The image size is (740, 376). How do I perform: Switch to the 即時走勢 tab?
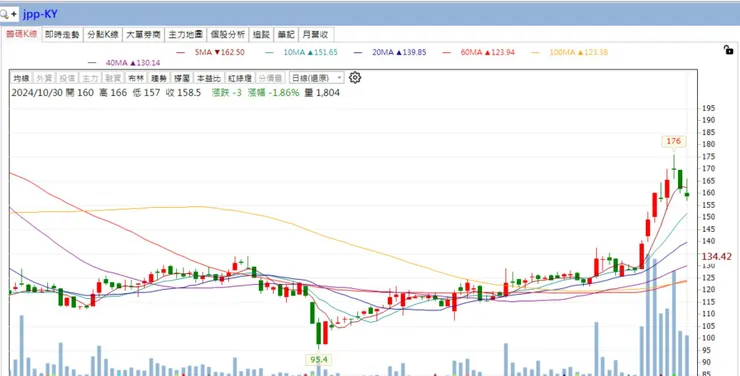pyautogui.click(x=62, y=34)
